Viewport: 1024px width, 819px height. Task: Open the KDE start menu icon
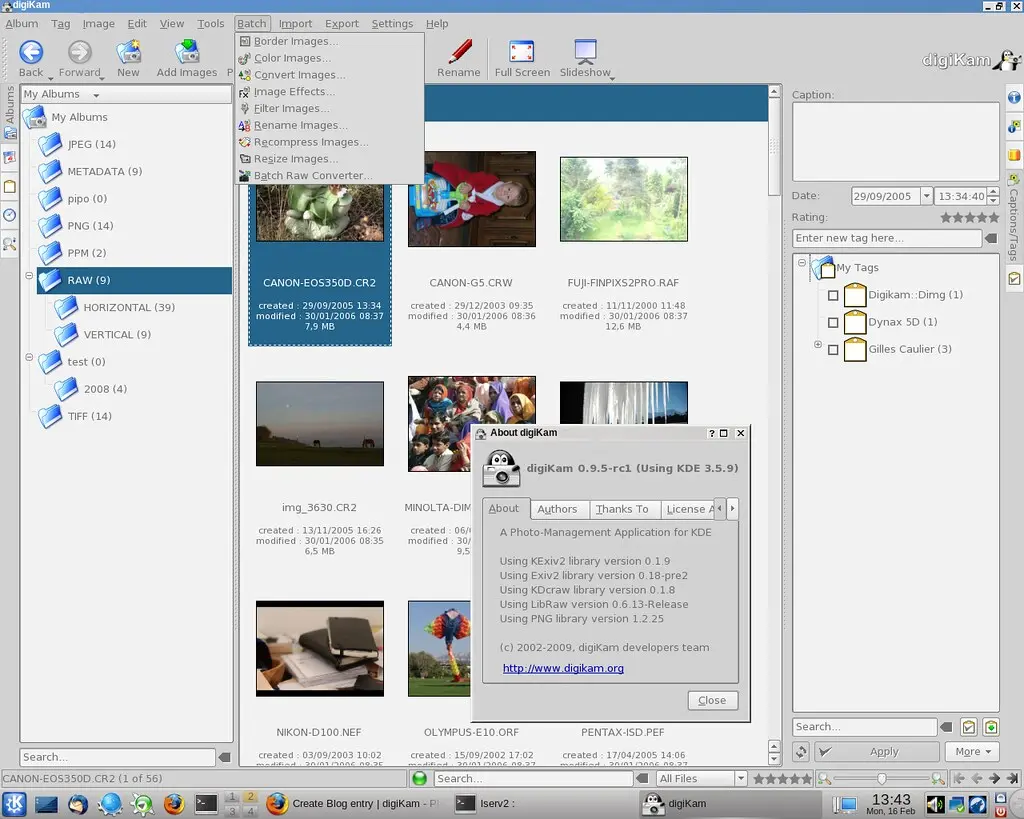pos(14,803)
